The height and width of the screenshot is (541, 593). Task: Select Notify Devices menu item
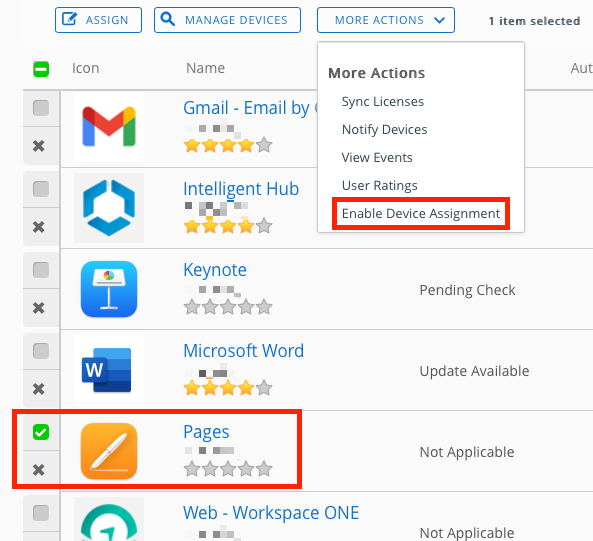pyautogui.click(x=385, y=129)
